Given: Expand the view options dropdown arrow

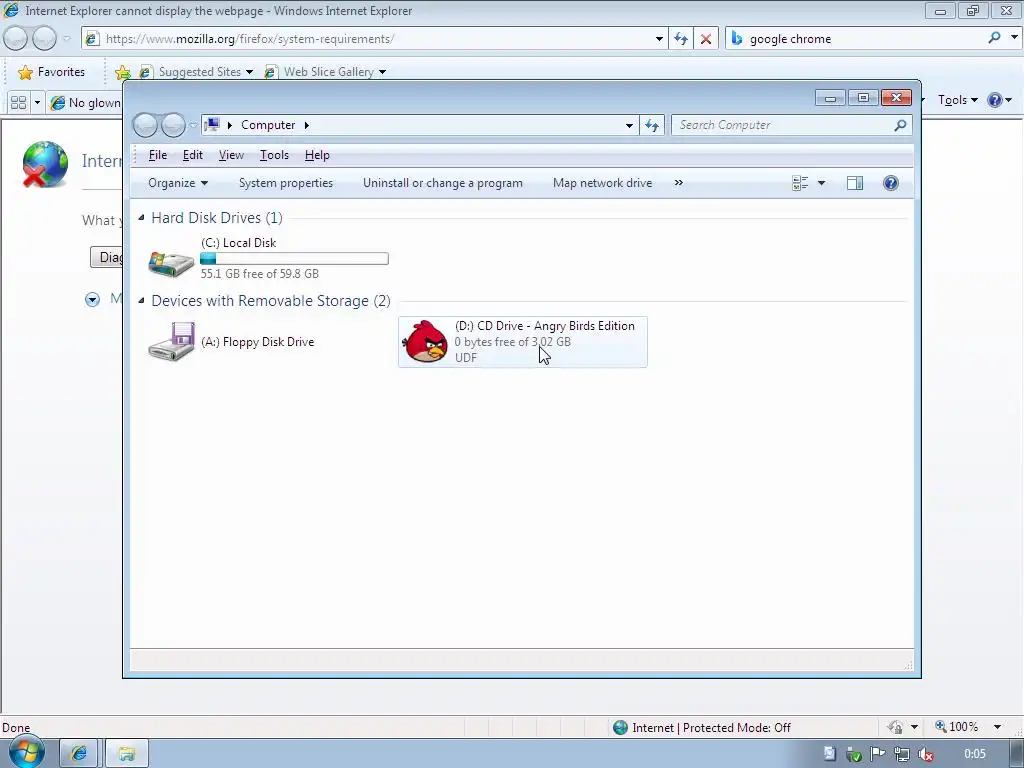Looking at the screenshot, I should [822, 183].
